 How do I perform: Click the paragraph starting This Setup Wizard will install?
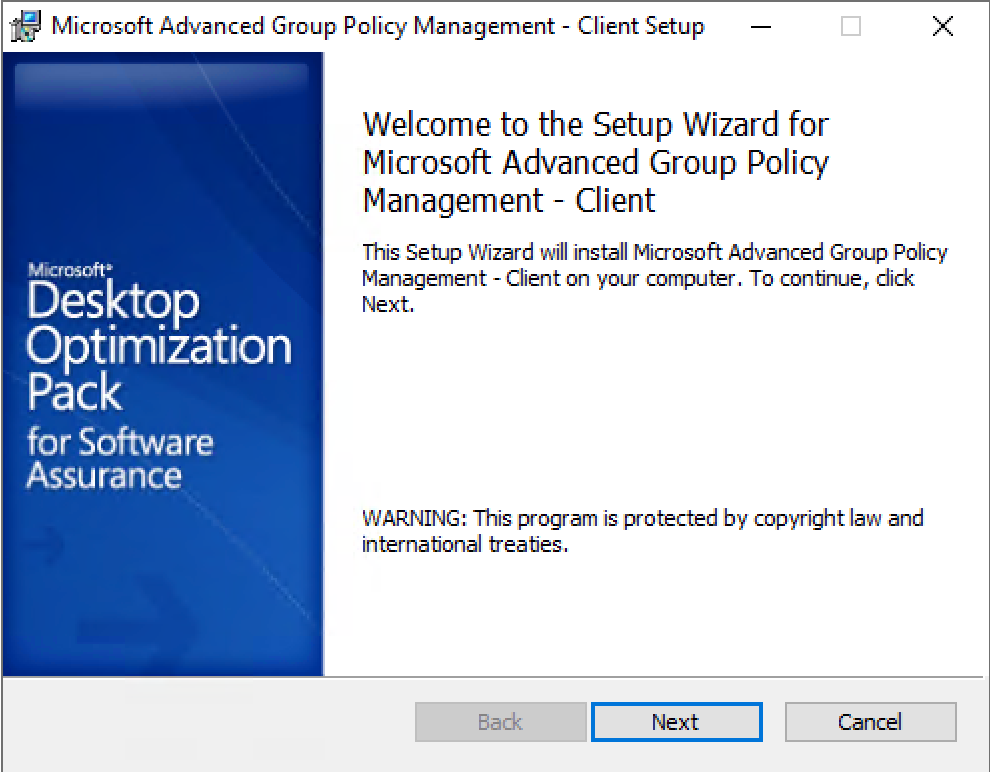pos(654,278)
